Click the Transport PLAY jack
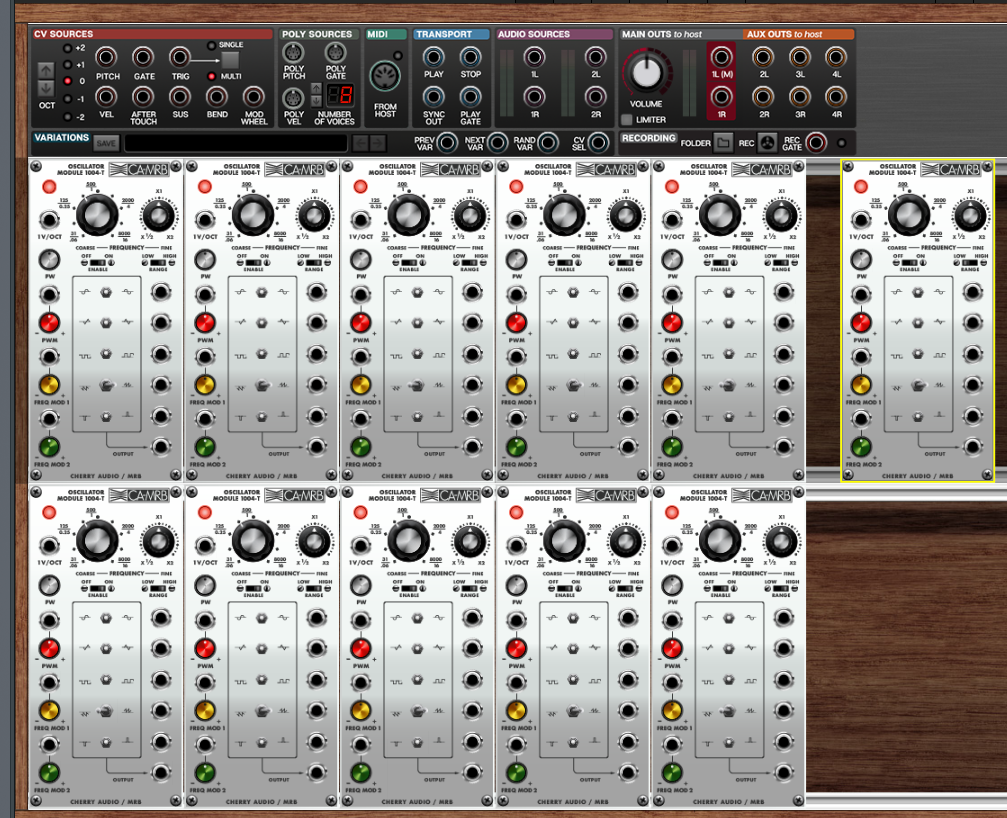This screenshot has height=818, width=1007. [x=433, y=58]
